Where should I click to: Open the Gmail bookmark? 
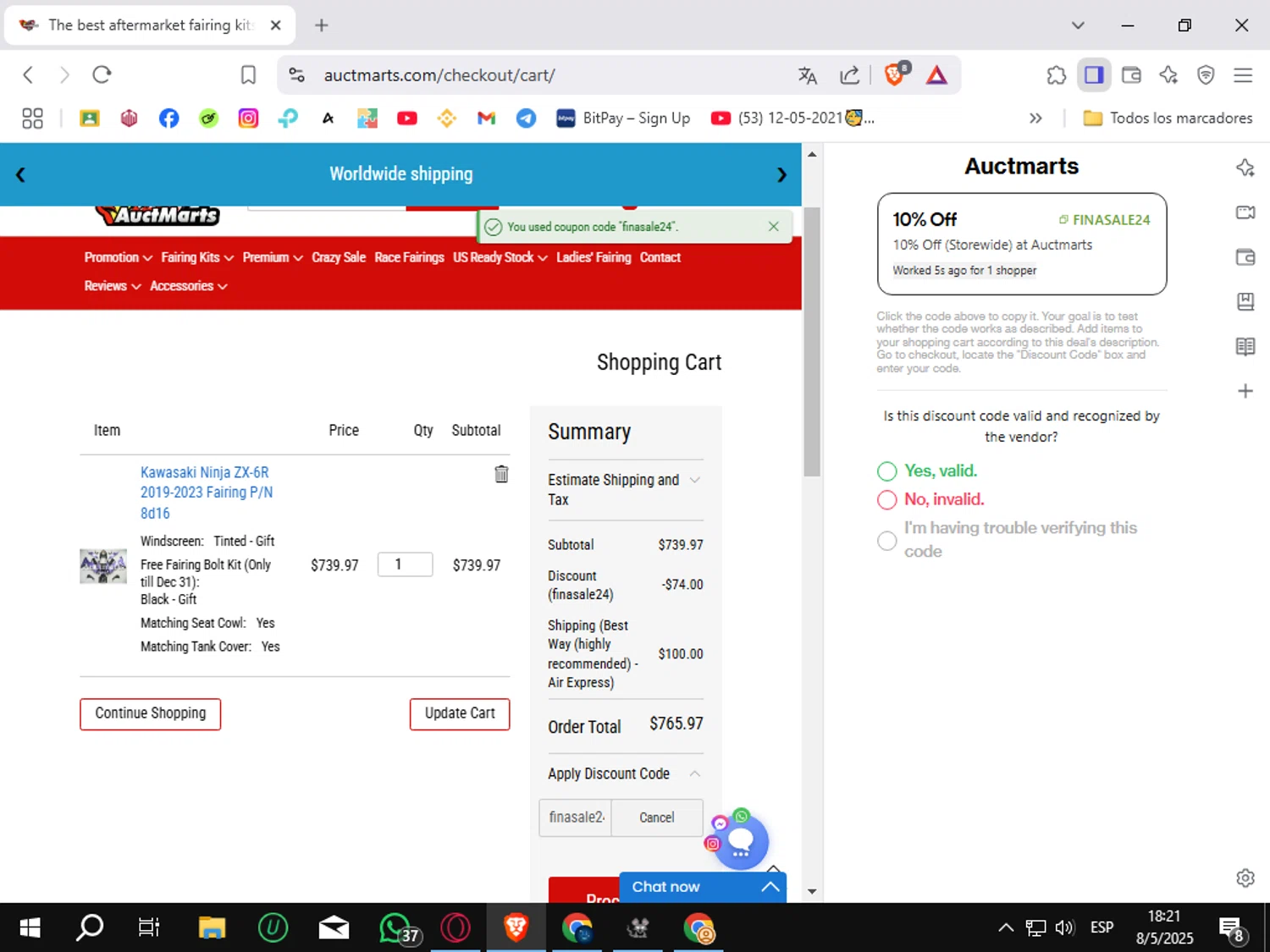coord(486,118)
